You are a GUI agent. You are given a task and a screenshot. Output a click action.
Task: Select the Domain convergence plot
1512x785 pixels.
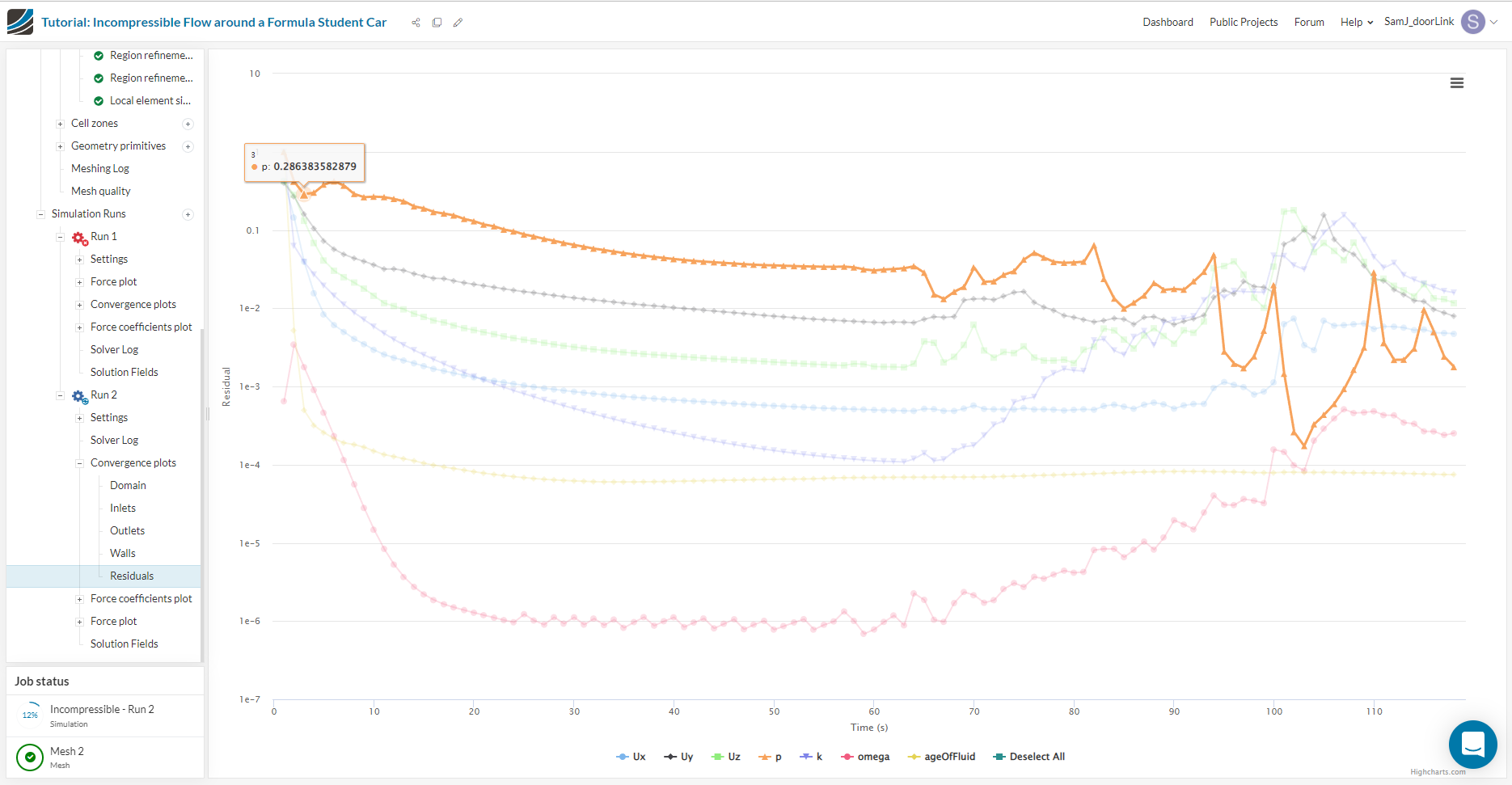pyautogui.click(x=128, y=485)
